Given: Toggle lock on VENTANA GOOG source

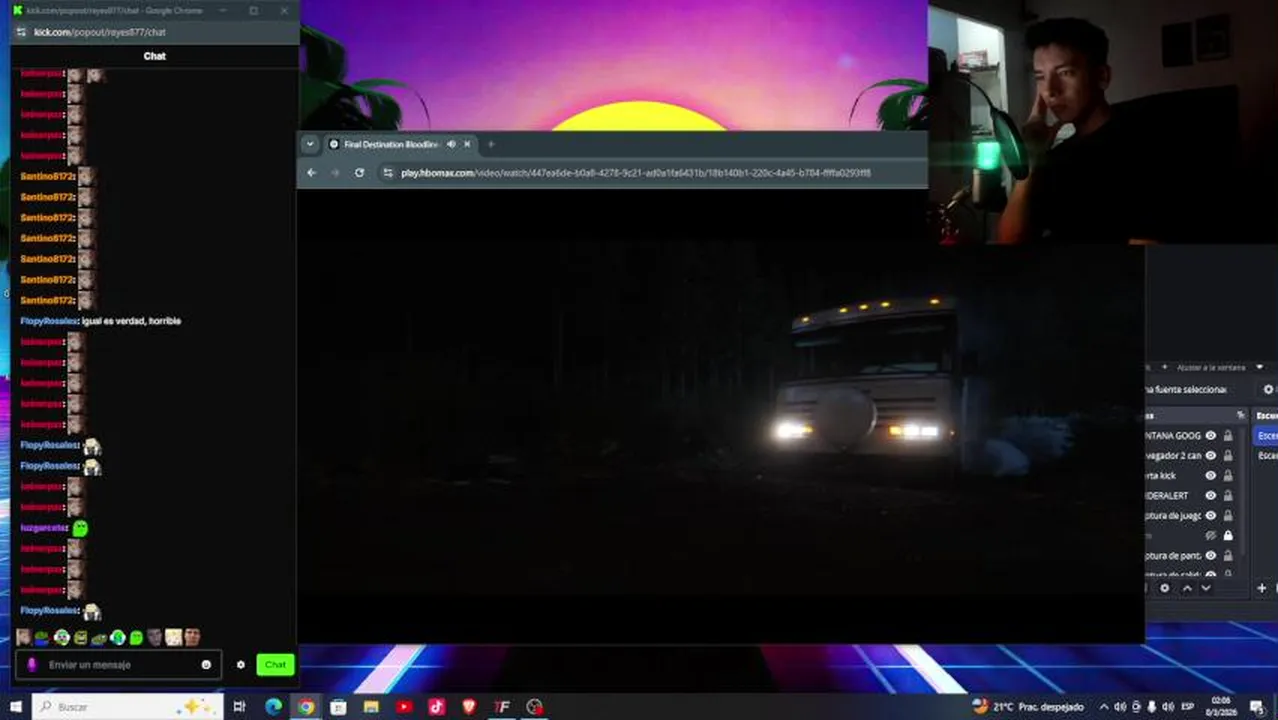Looking at the screenshot, I should [1228, 436].
